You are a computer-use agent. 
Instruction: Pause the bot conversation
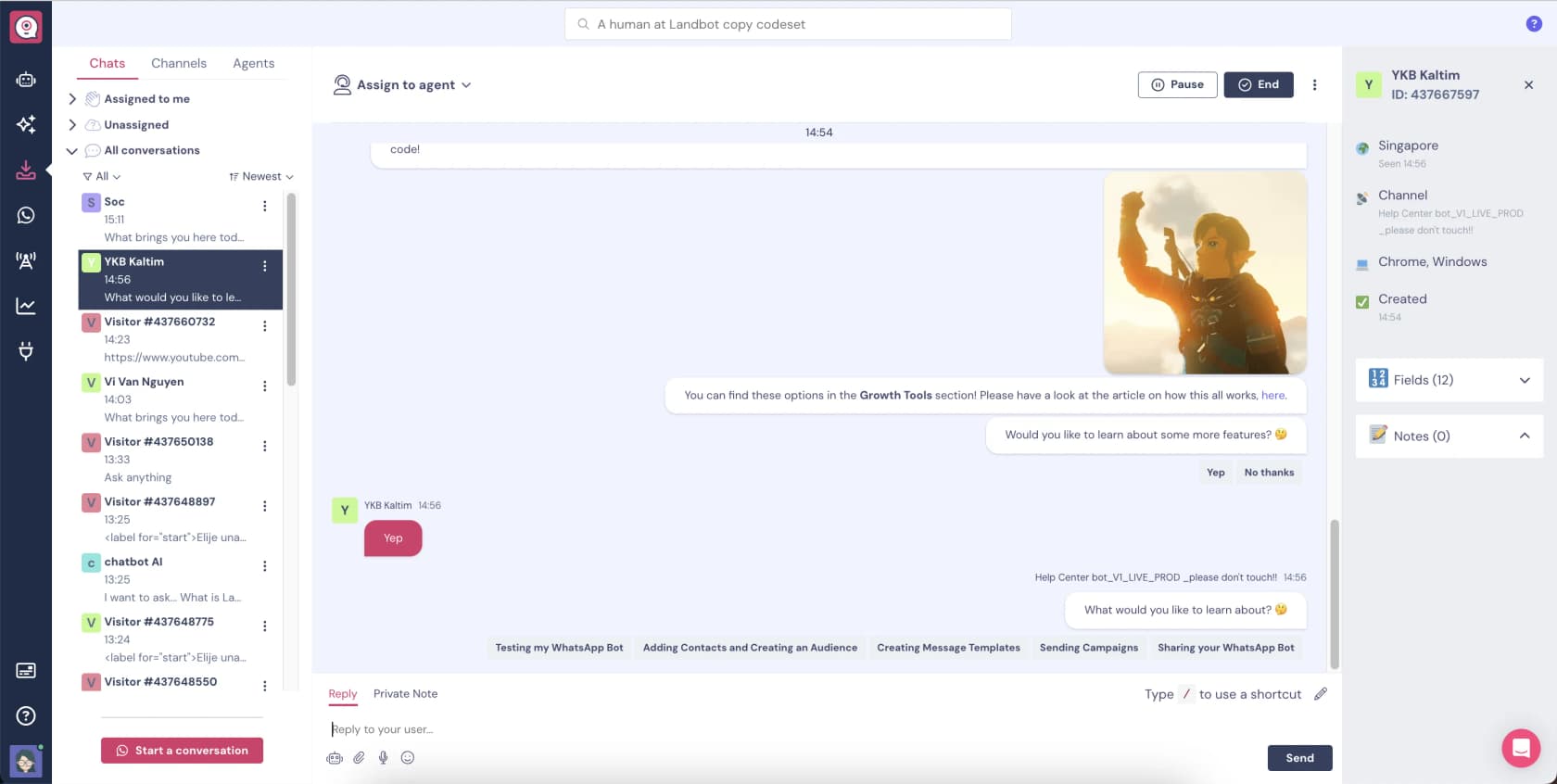tap(1177, 85)
